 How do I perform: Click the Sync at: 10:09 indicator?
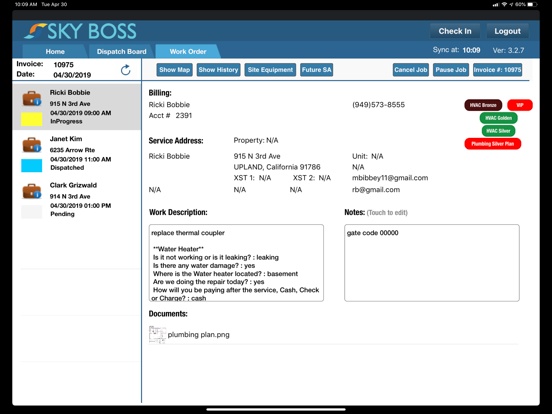pos(457,50)
